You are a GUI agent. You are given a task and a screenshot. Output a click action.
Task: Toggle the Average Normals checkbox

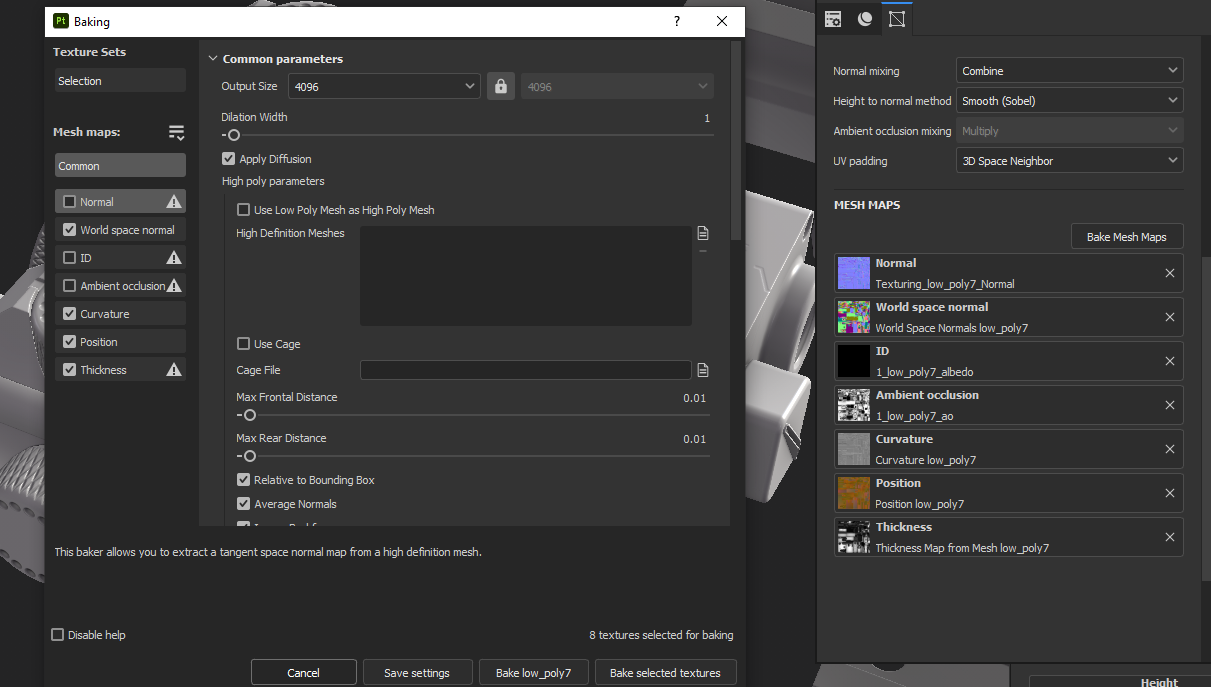coord(243,504)
